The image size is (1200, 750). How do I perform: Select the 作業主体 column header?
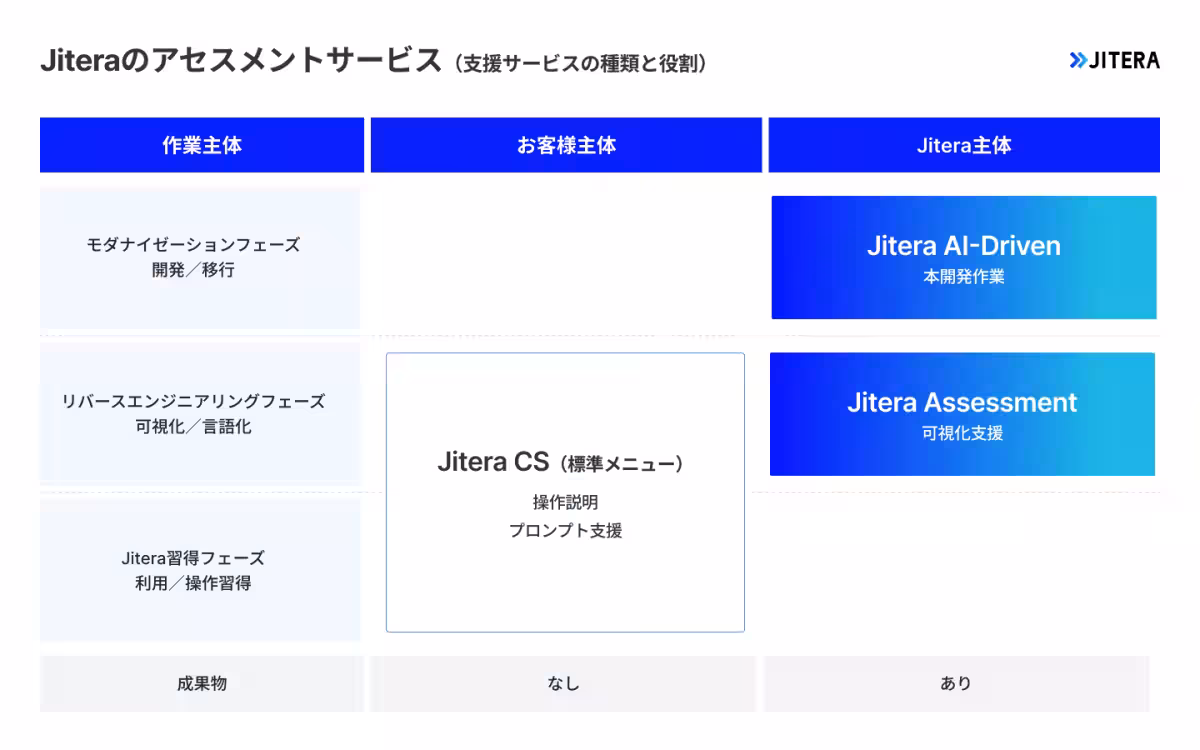202,145
